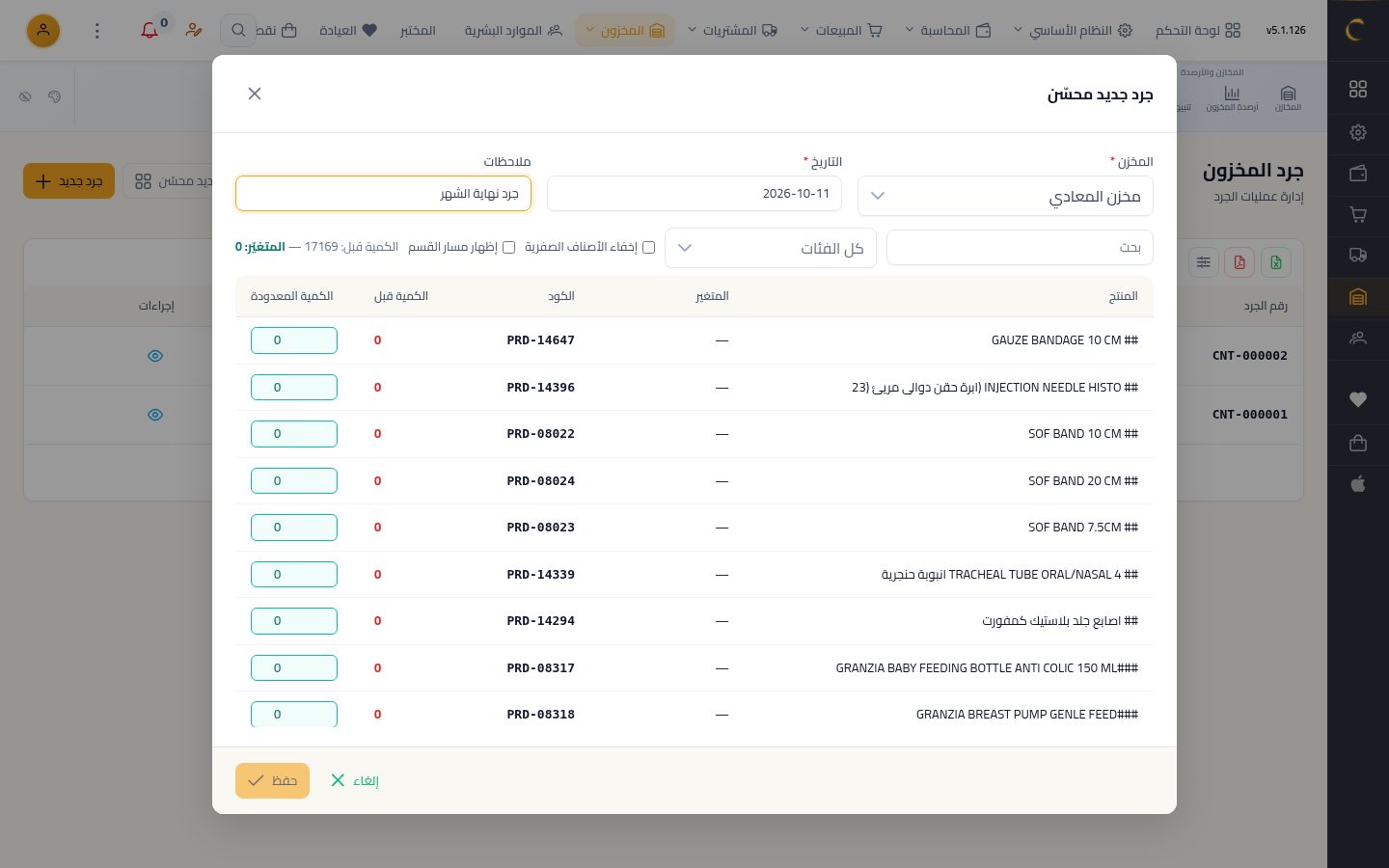This screenshot has width=1389, height=868.
Task: Open the المخزن warehouse dropdown
Action: 1005,196
